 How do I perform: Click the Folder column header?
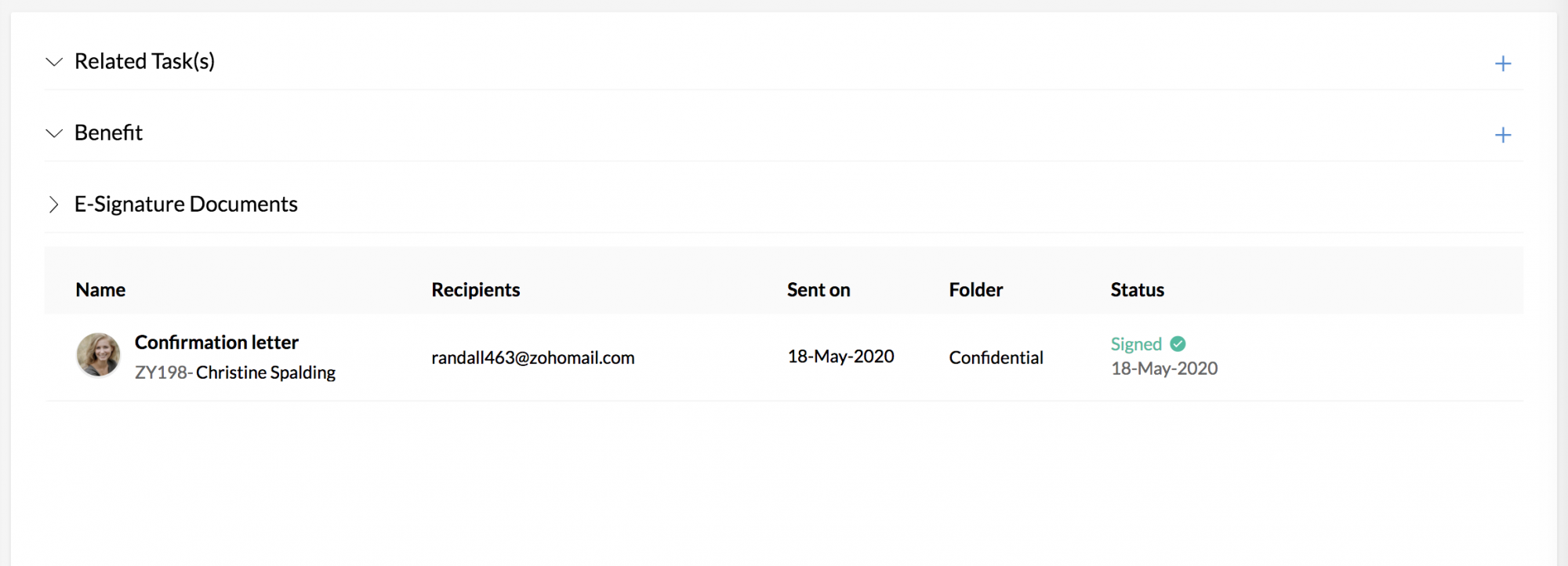976,290
